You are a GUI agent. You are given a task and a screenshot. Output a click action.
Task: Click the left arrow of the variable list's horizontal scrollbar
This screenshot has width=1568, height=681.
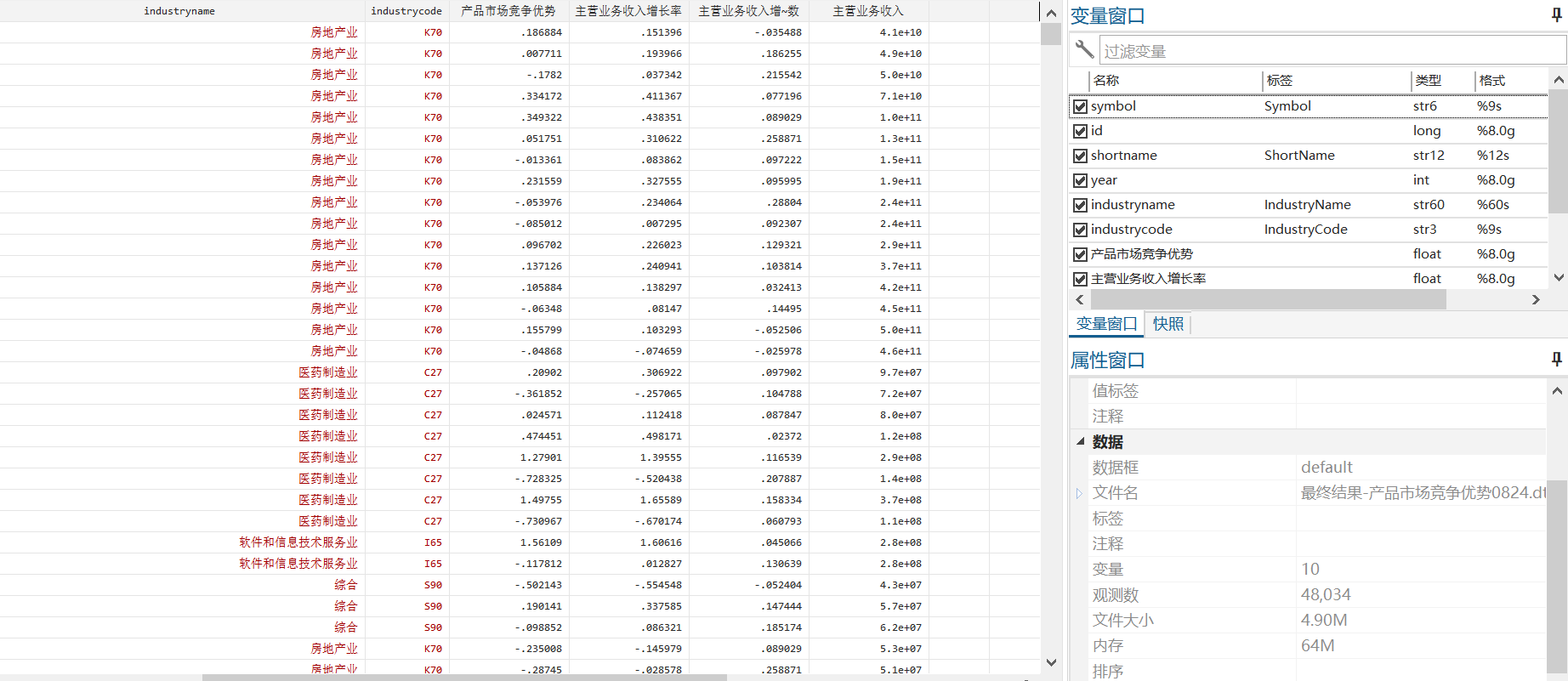[1080, 299]
